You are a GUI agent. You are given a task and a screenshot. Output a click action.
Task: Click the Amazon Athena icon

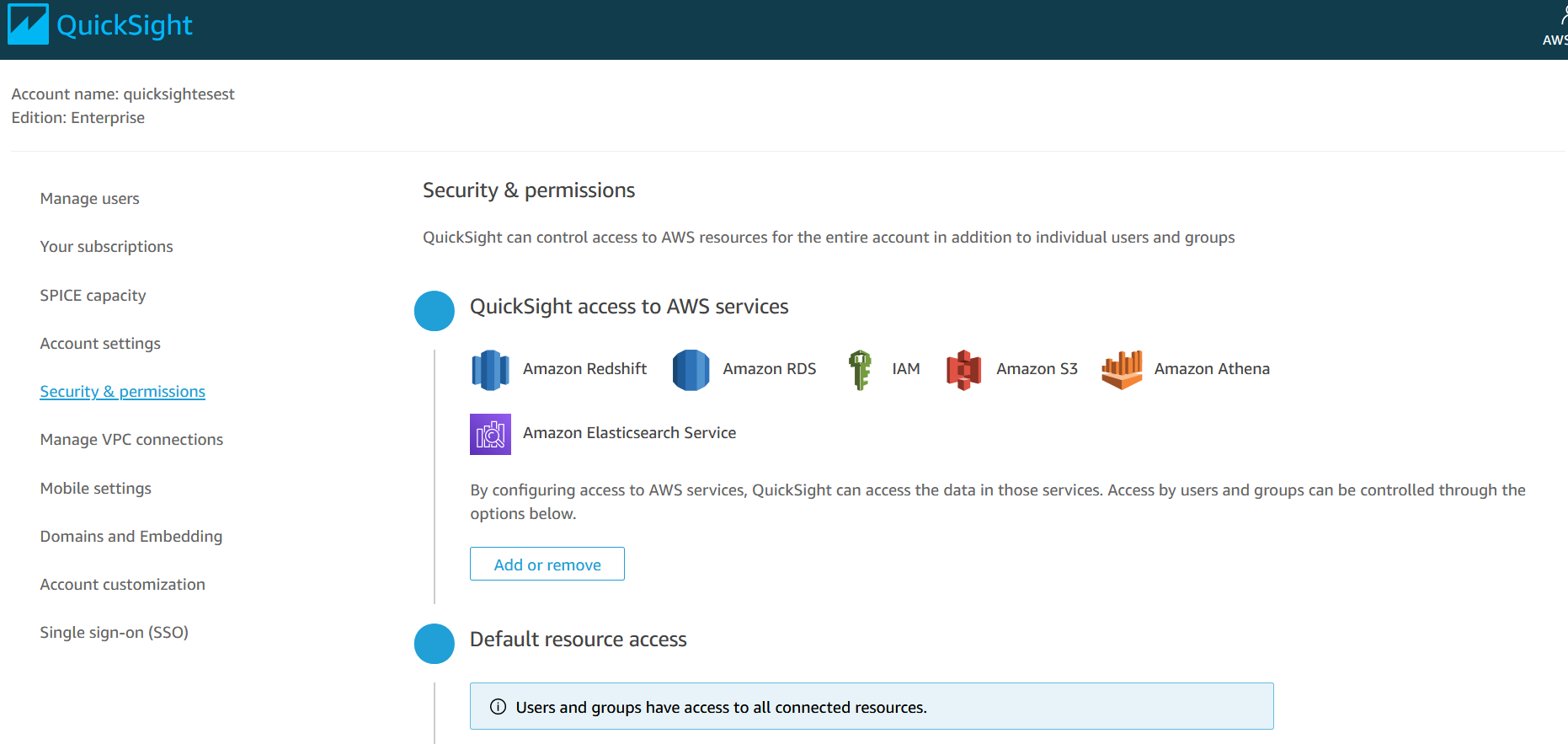coord(1122,370)
